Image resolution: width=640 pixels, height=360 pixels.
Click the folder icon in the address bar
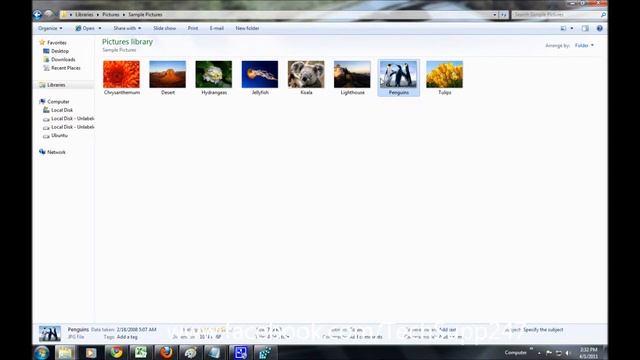64,15
